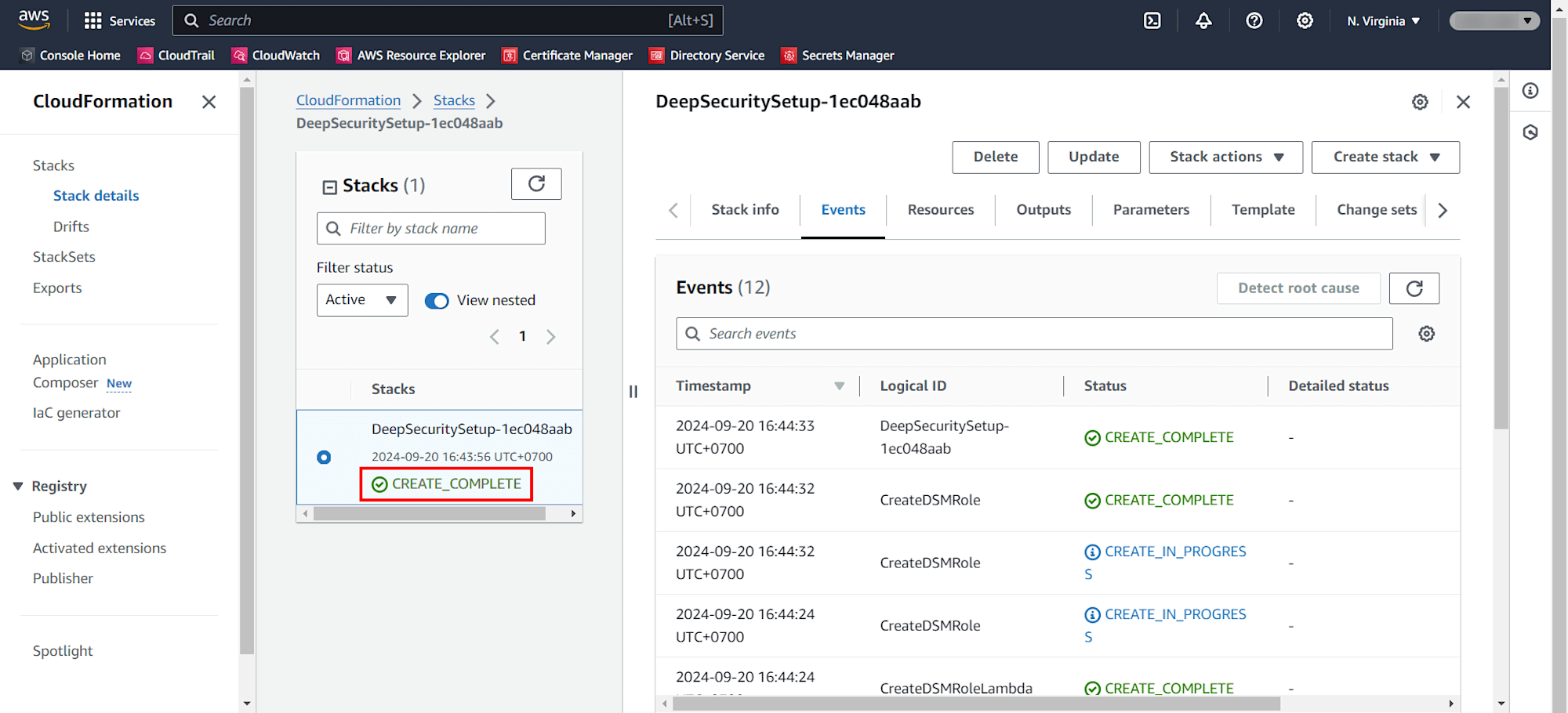Follow the Stacks breadcrumb link
The height and width of the screenshot is (713, 1568).
pyautogui.click(x=454, y=100)
